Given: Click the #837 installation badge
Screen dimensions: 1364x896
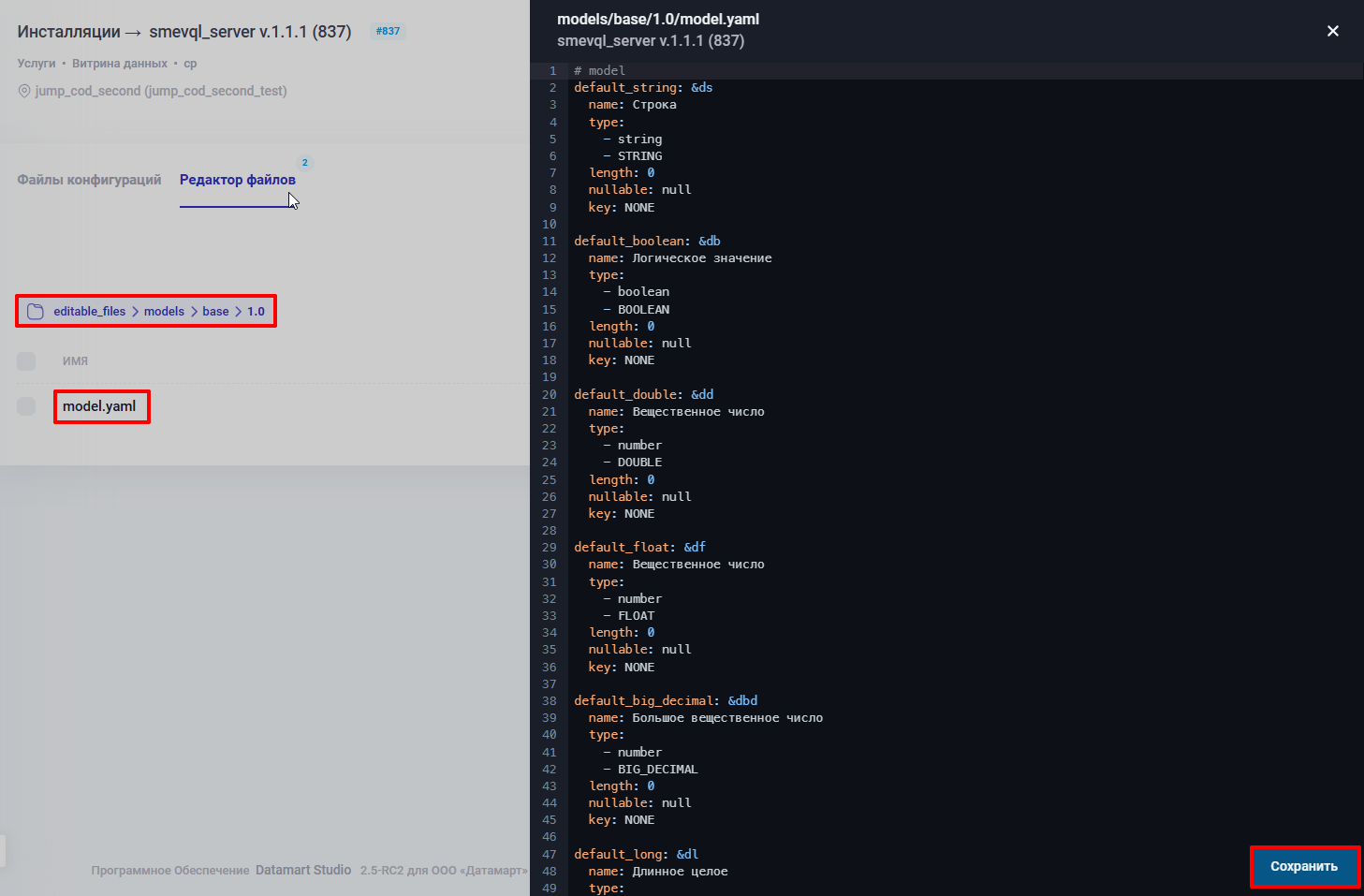Looking at the screenshot, I should pyautogui.click(x=388, y=31).
